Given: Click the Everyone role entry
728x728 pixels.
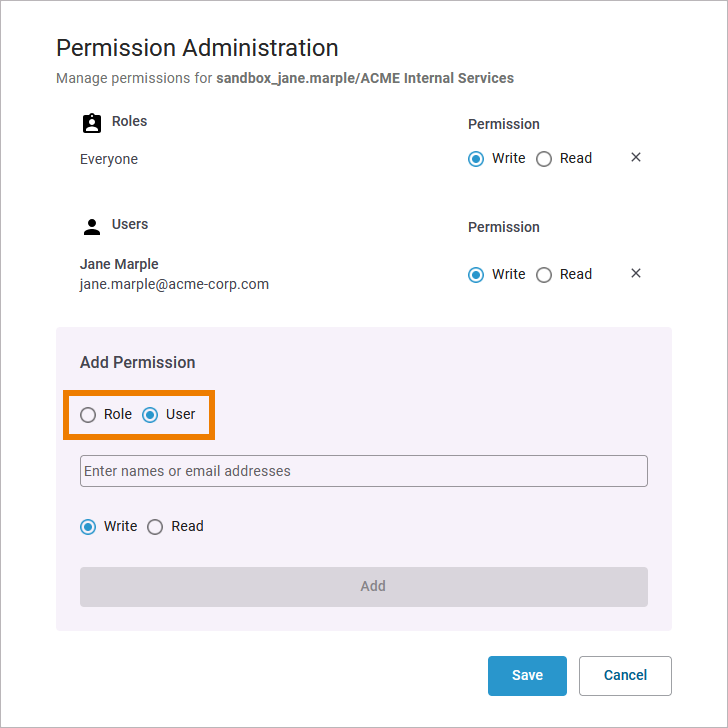Looking at the screenshot, I should pos(109,159).
